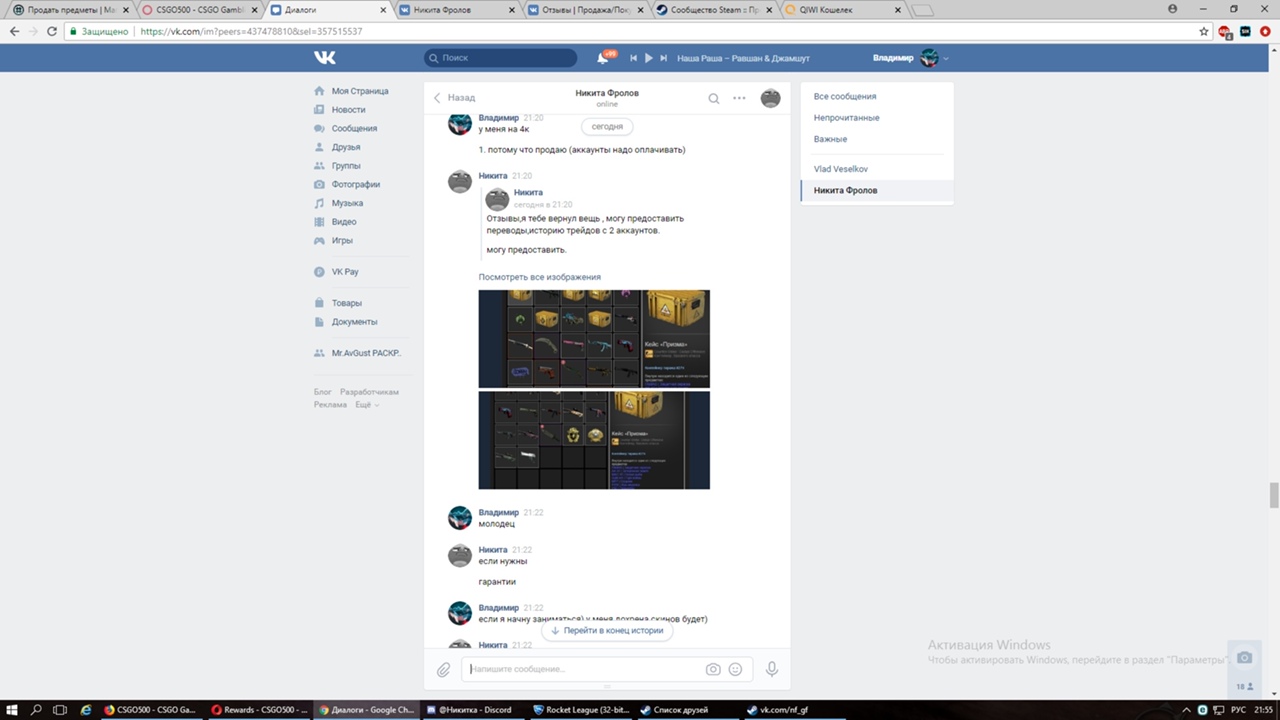Click the paperclip attach icon

(x=443, y=670)
